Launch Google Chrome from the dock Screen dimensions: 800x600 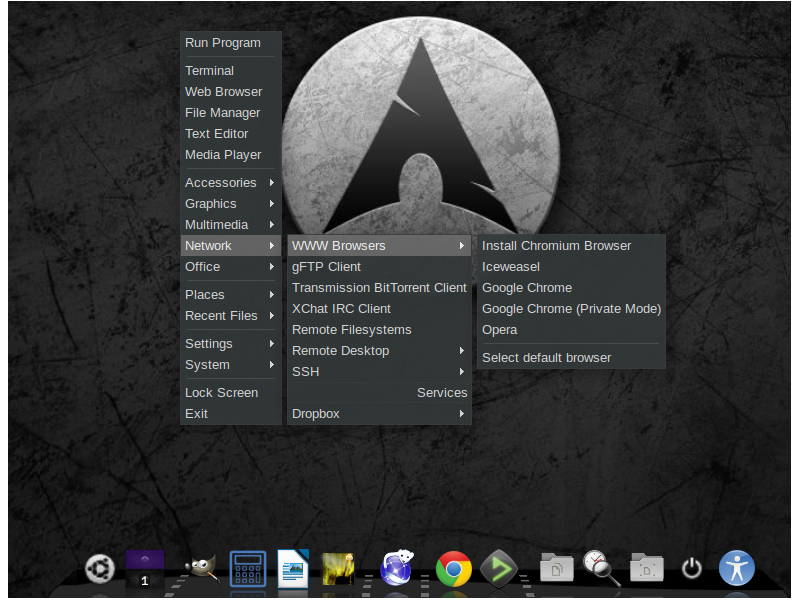coord(453,569)
